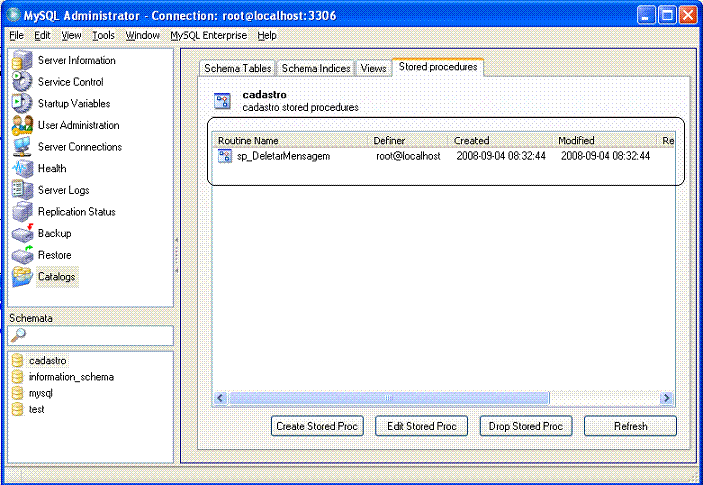
Task: Select the cadastro schema name
Action: [48, 360]
